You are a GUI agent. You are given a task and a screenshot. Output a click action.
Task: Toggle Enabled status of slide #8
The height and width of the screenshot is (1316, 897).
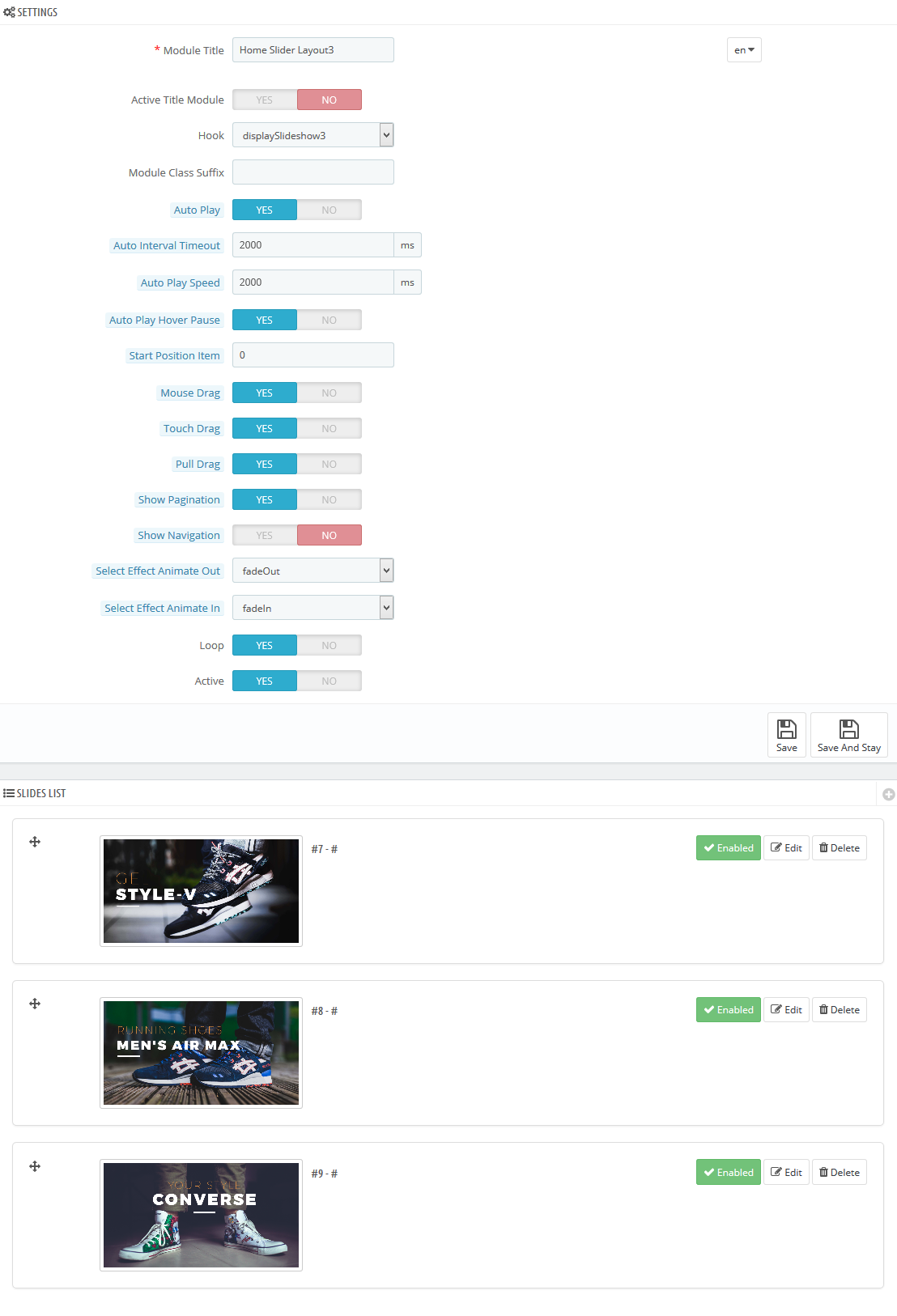click(x=729, y=1010)
